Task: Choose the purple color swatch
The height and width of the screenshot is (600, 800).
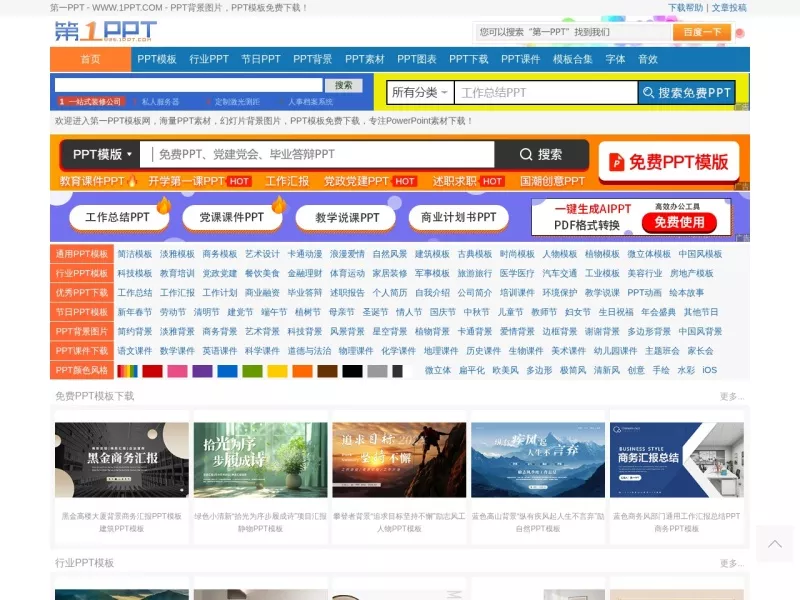Action: [202, 371]
